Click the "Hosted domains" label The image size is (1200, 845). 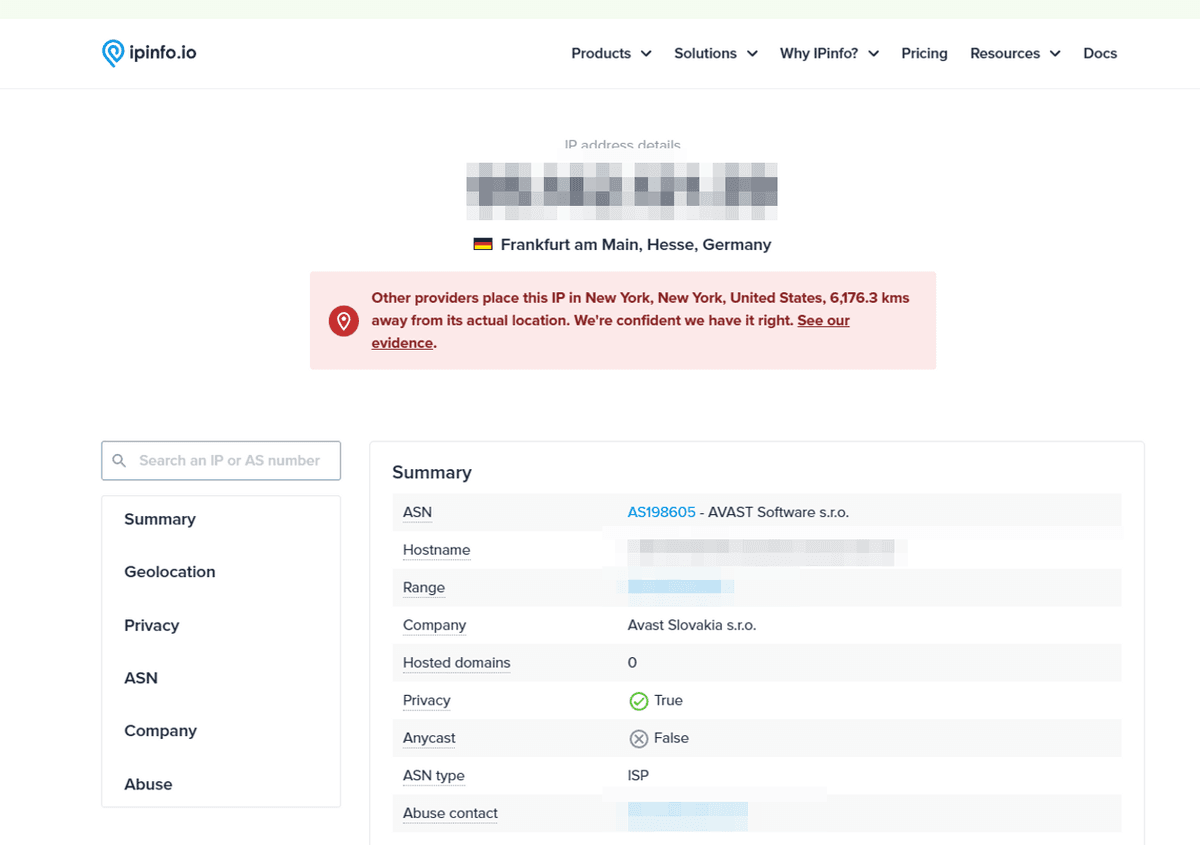coord(456,663)
